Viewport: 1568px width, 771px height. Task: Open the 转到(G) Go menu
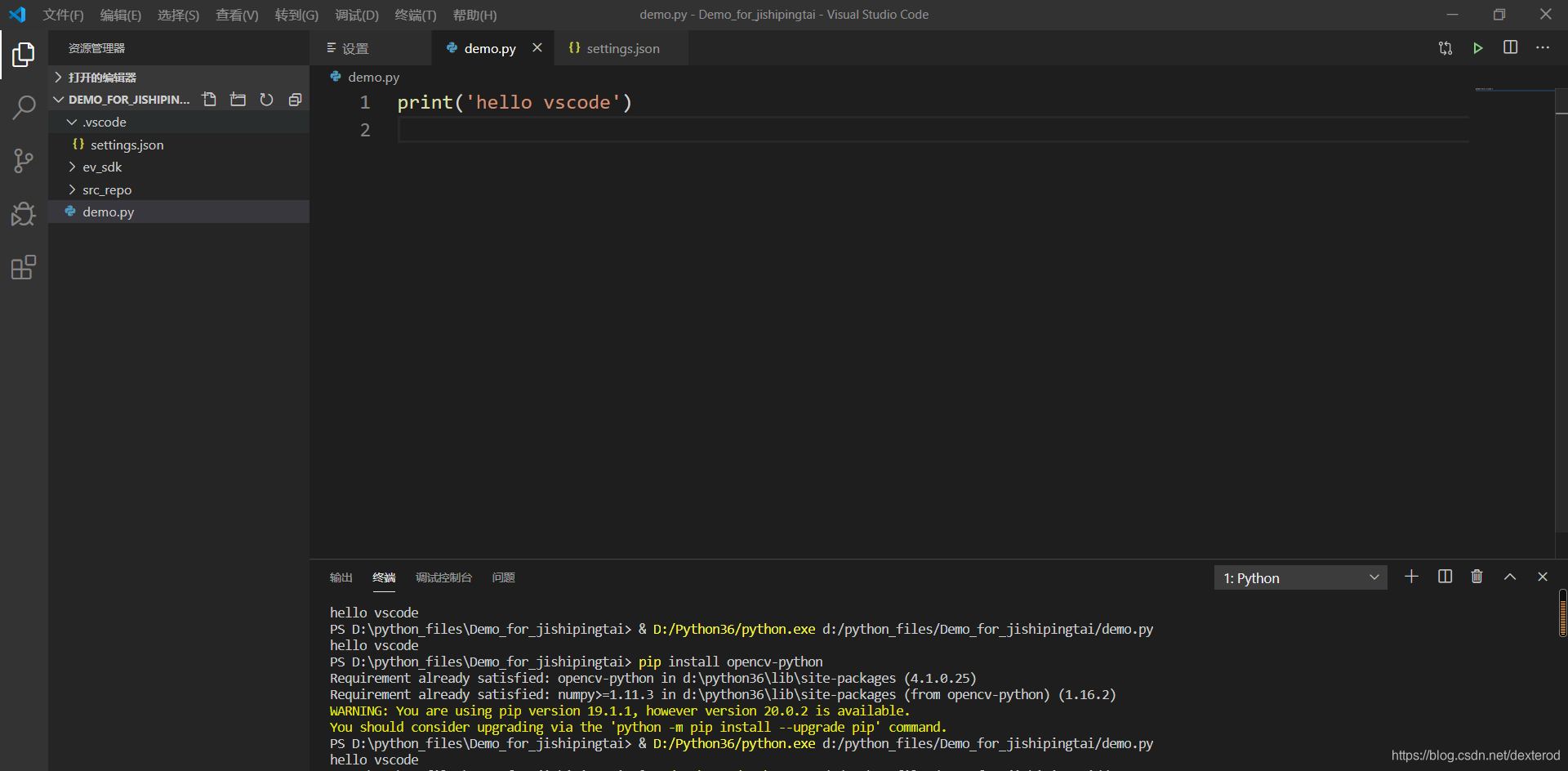296,15
